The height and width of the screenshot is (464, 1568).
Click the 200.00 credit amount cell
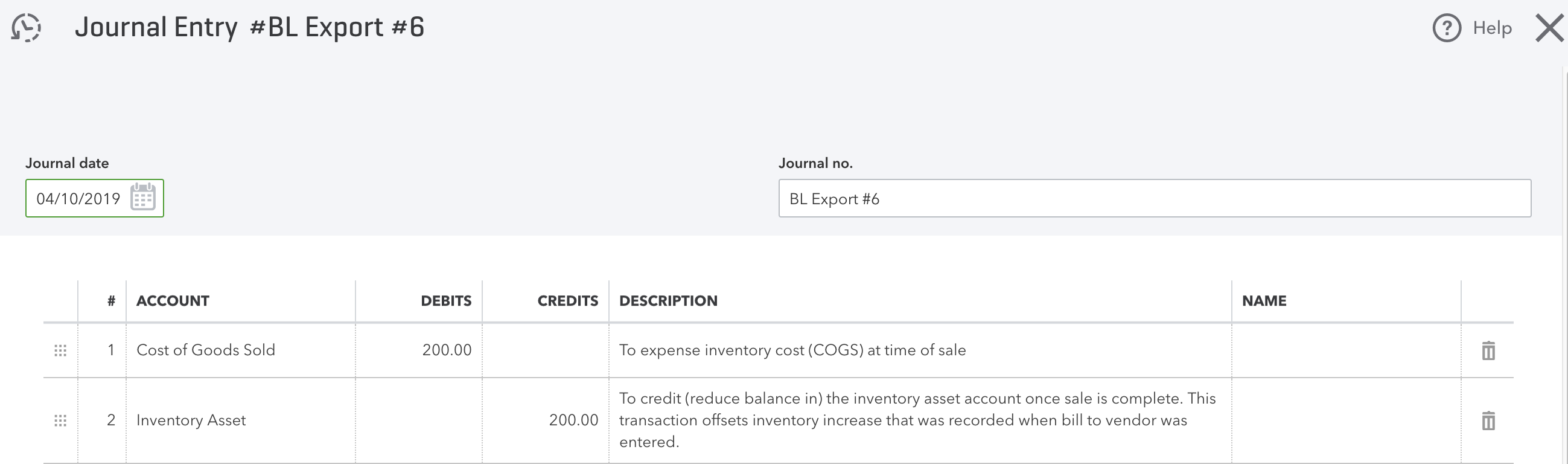click(x=546, y=420)
